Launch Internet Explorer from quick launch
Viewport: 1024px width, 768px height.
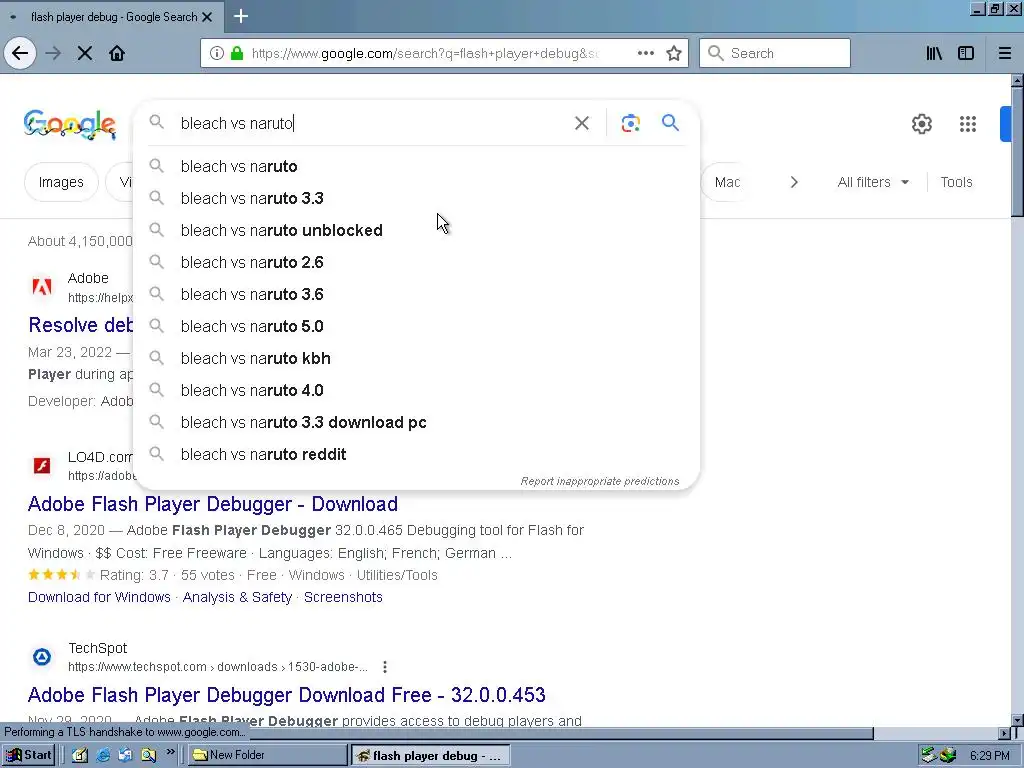point(103,755)
